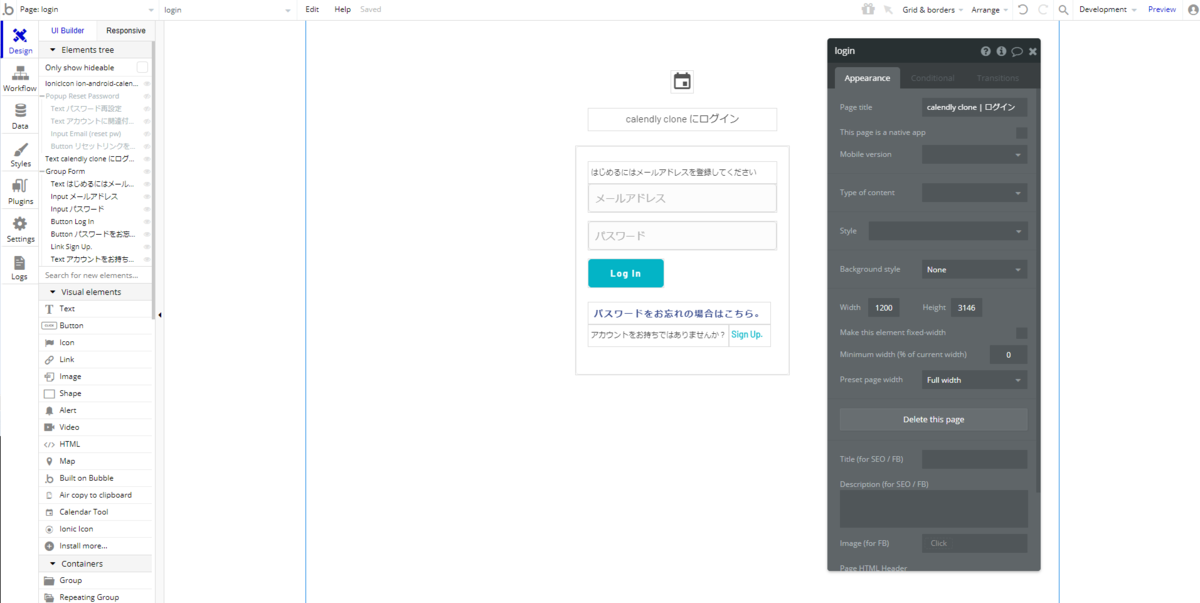The width and height of the screenshot is (1200, 603).
Task: Open the Data section
Action: click(x=20, y=117)
